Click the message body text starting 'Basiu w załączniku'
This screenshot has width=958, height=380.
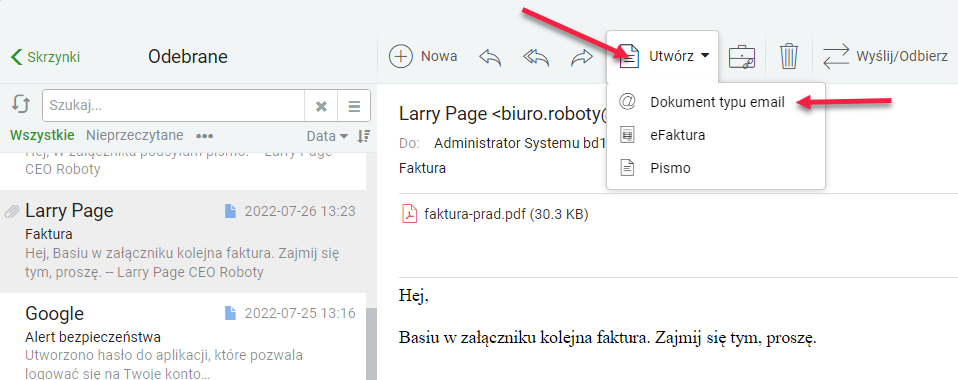click(x=608, y=337)
